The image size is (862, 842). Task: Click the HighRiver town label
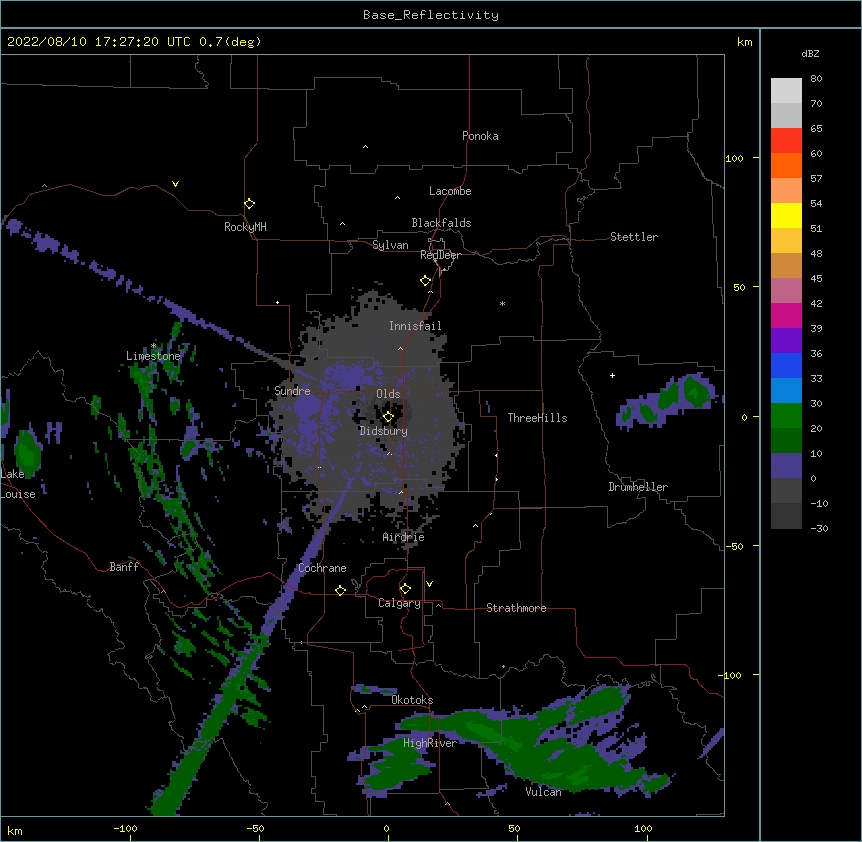[x=430, y=743]
